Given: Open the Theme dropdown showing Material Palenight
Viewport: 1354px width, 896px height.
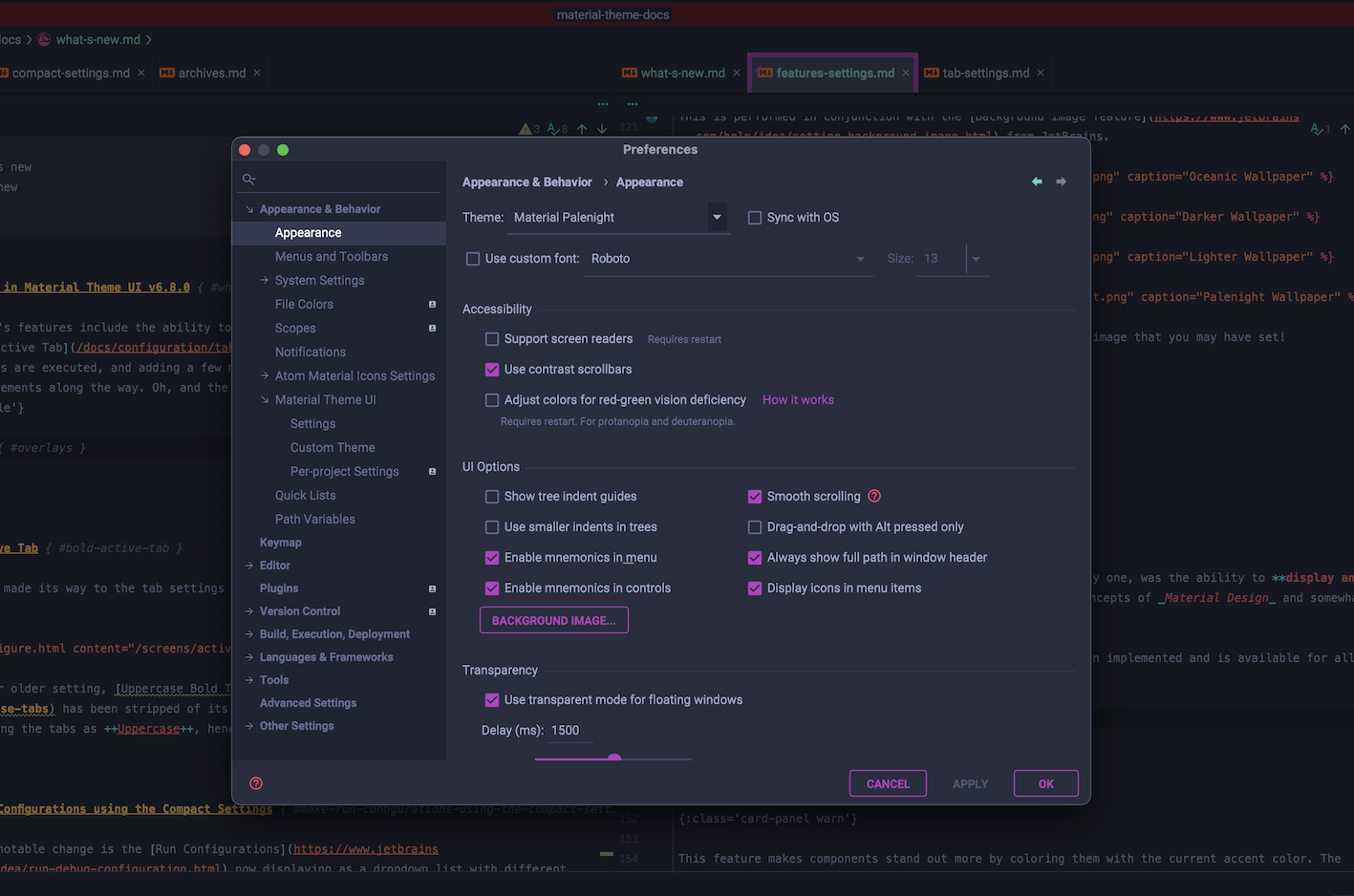Looking at the screenshot, I should [x=716, y=217].
